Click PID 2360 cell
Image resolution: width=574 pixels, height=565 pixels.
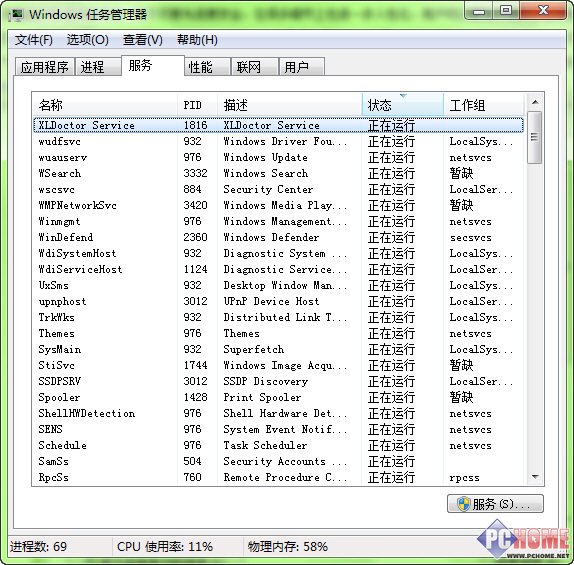[195, 237]
